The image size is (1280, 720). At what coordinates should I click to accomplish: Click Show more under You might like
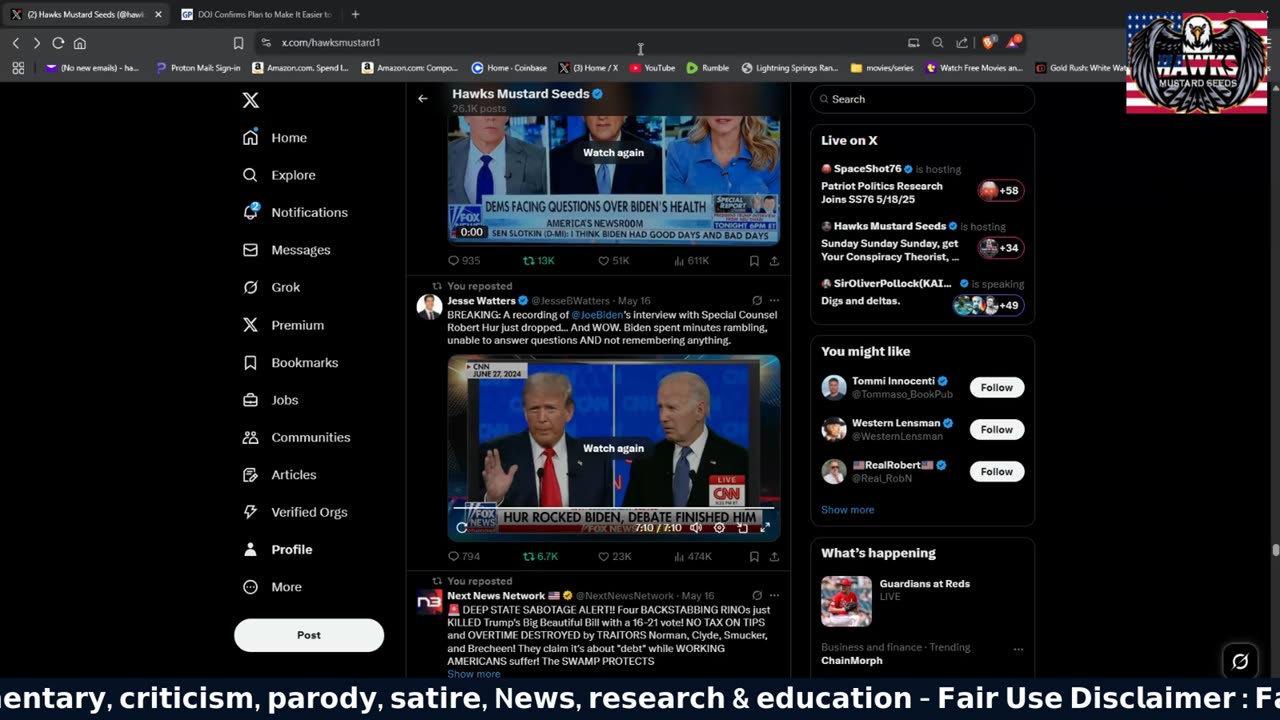coord(847,510)
